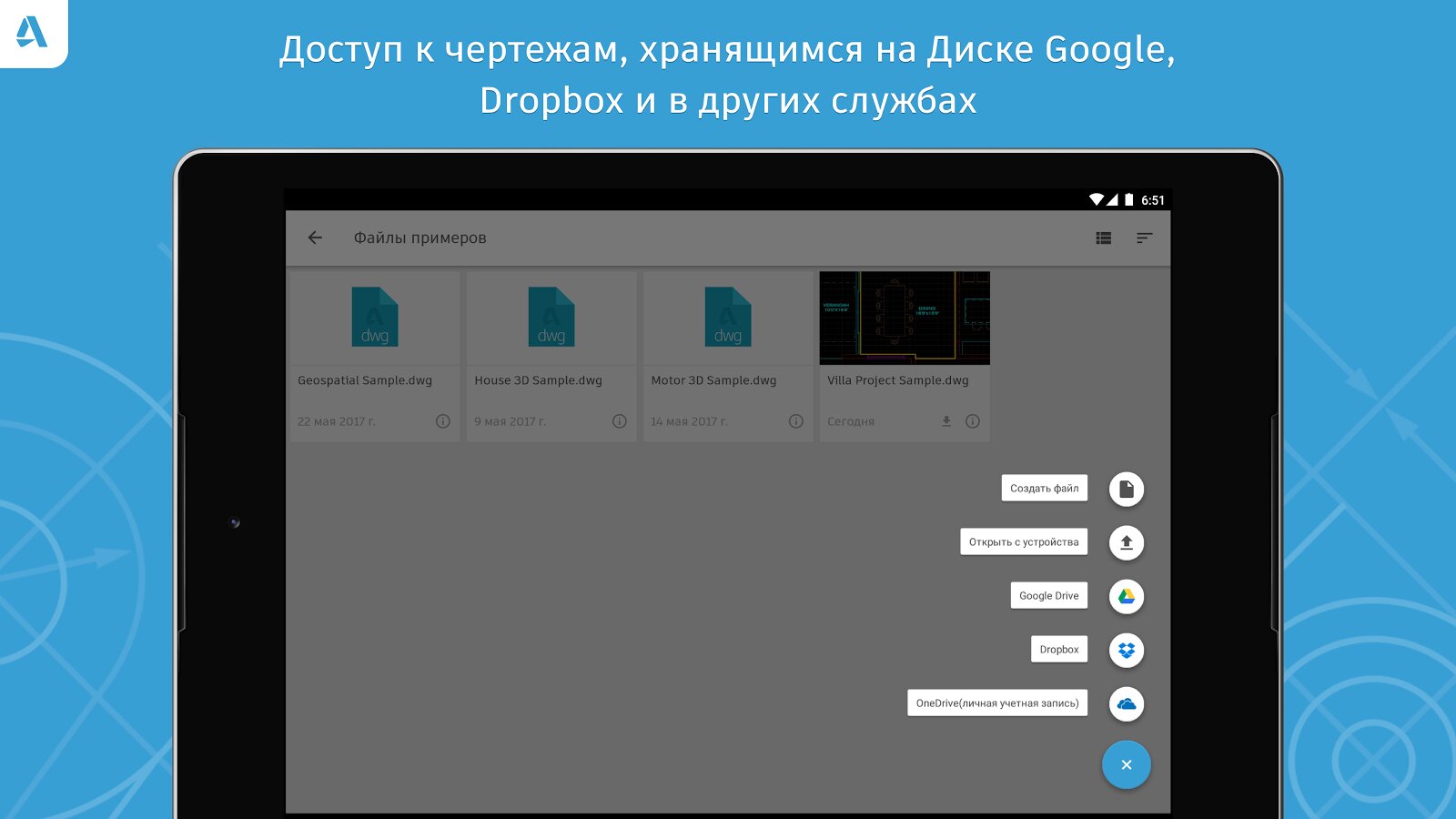The image size is (1456, 819).
Task: Select the 'Создать файл' label
Action: coord(1044,489)
